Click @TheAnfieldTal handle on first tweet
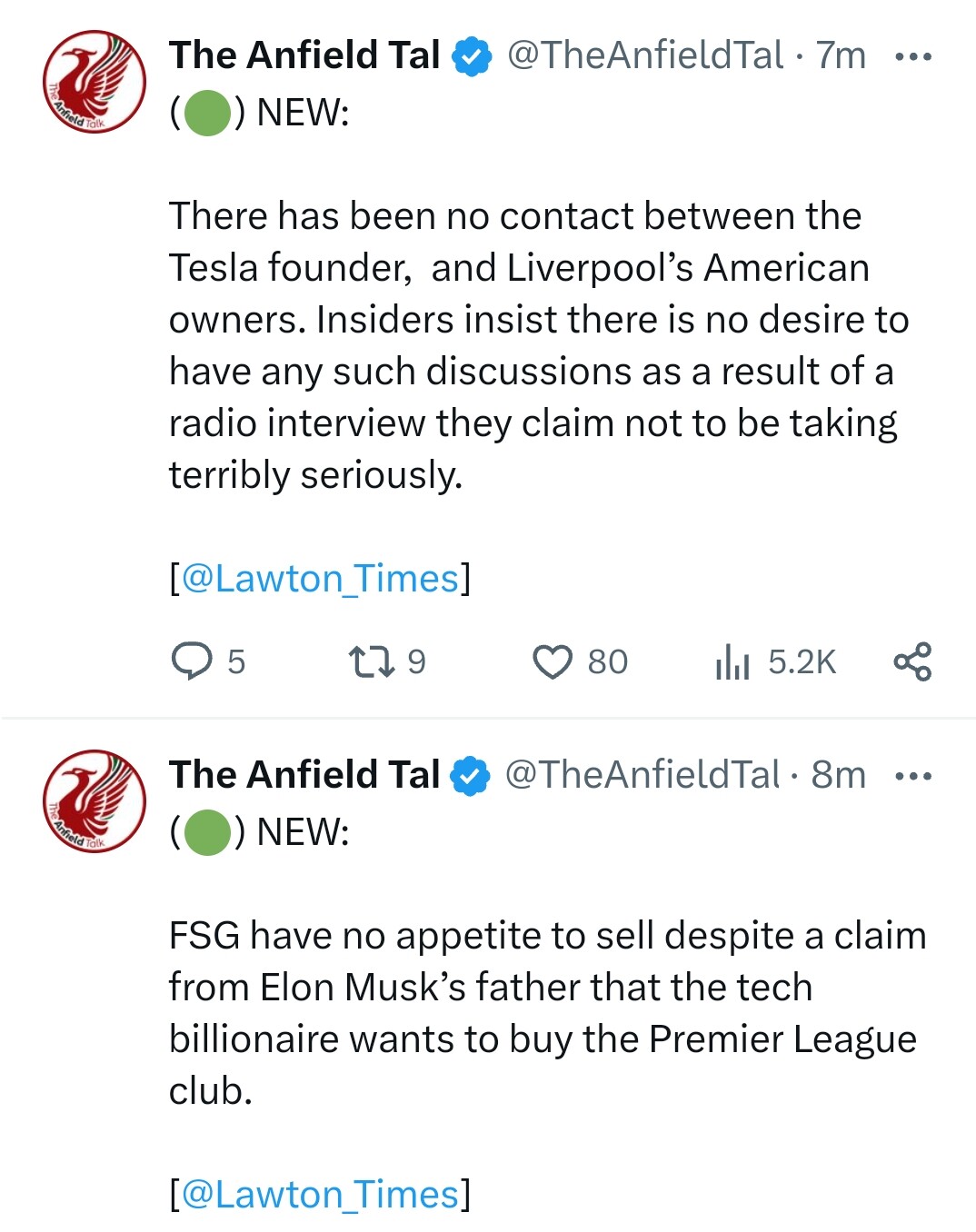Viewport: 976px width, 1232px height. pos(644,55)
